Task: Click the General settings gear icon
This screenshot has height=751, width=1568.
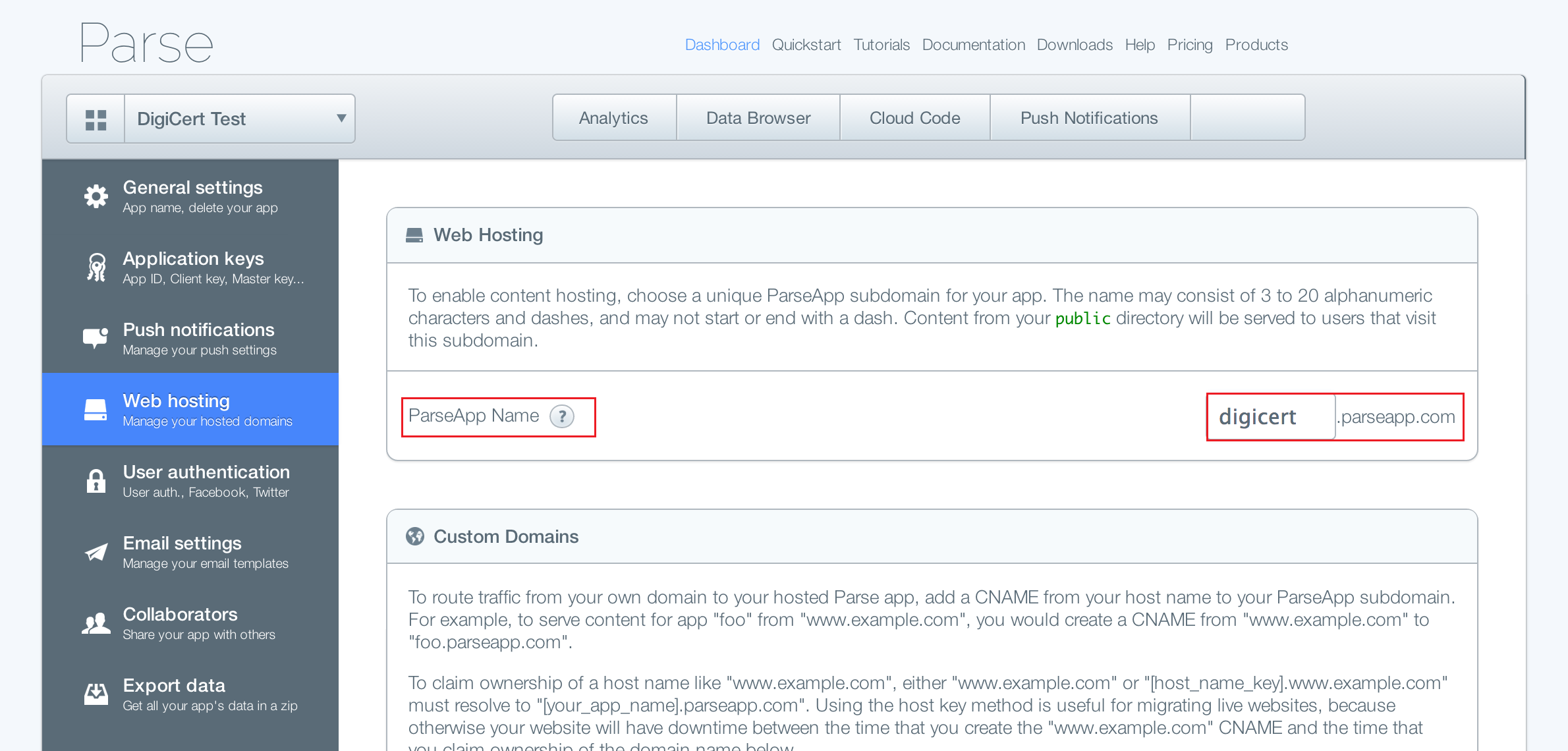Action: [x=96, y=196]
